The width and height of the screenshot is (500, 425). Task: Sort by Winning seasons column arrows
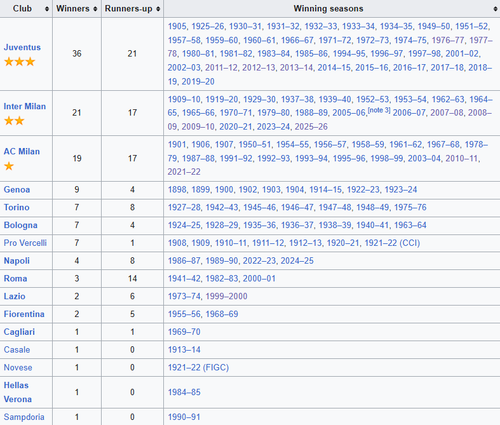495,9
